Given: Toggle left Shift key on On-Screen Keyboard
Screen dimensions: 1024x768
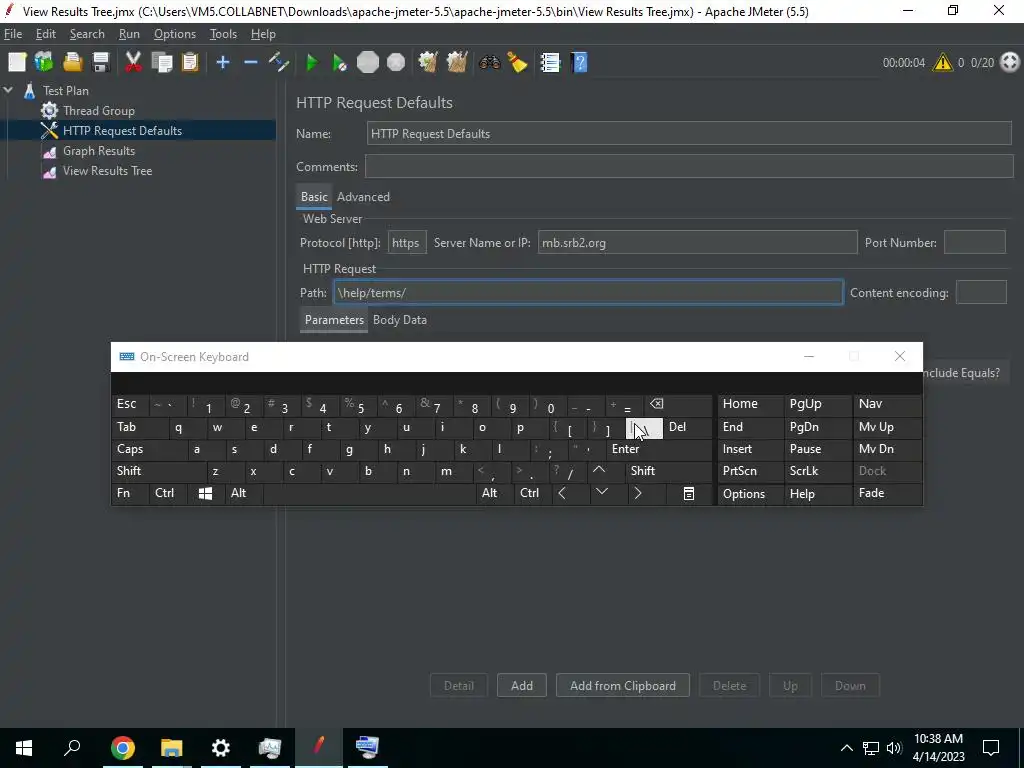Looking at the screenshot, I should click(159, 471).
